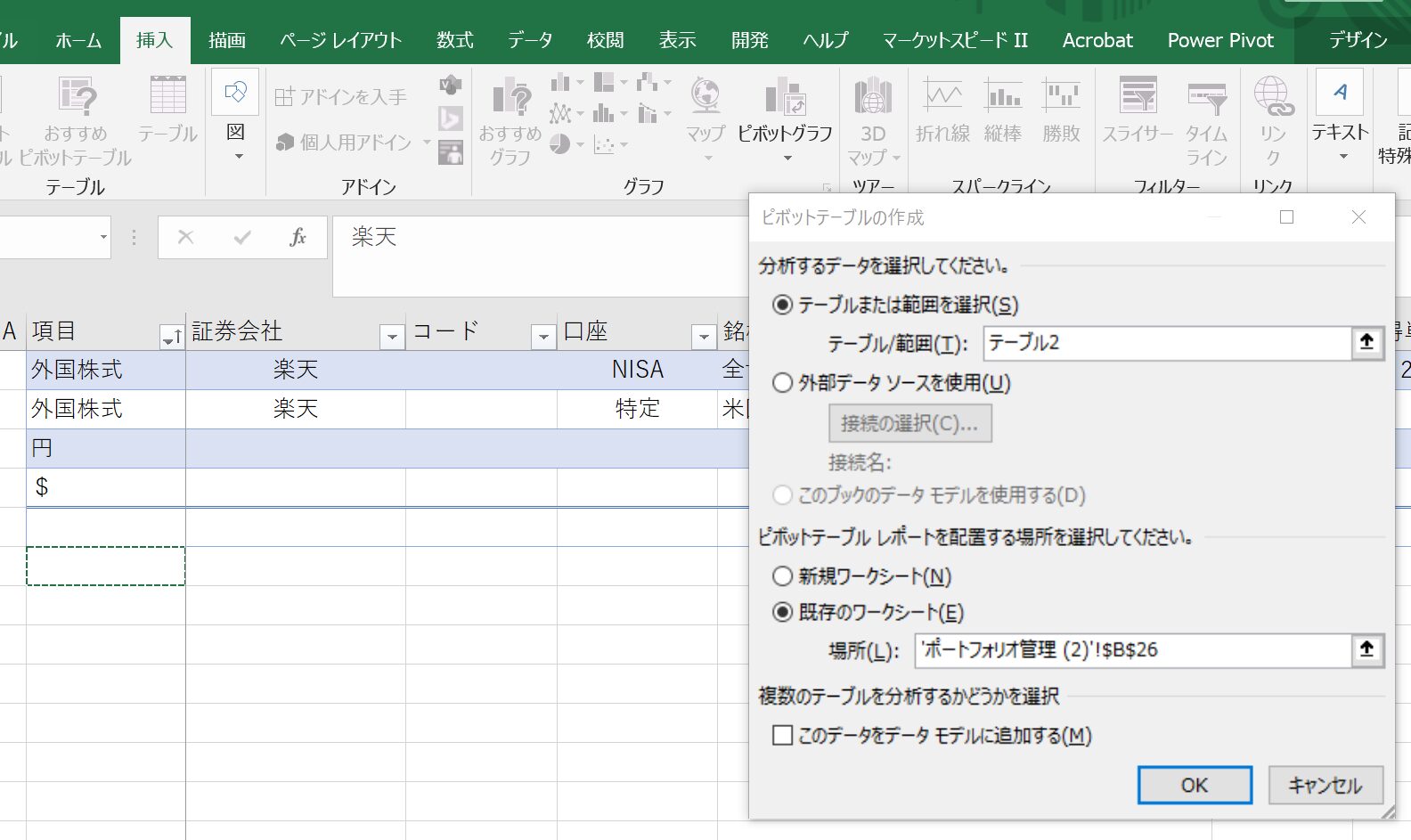Open the テキスト group button
This screenshot has height=840, width=1411.
point(1340,118)
